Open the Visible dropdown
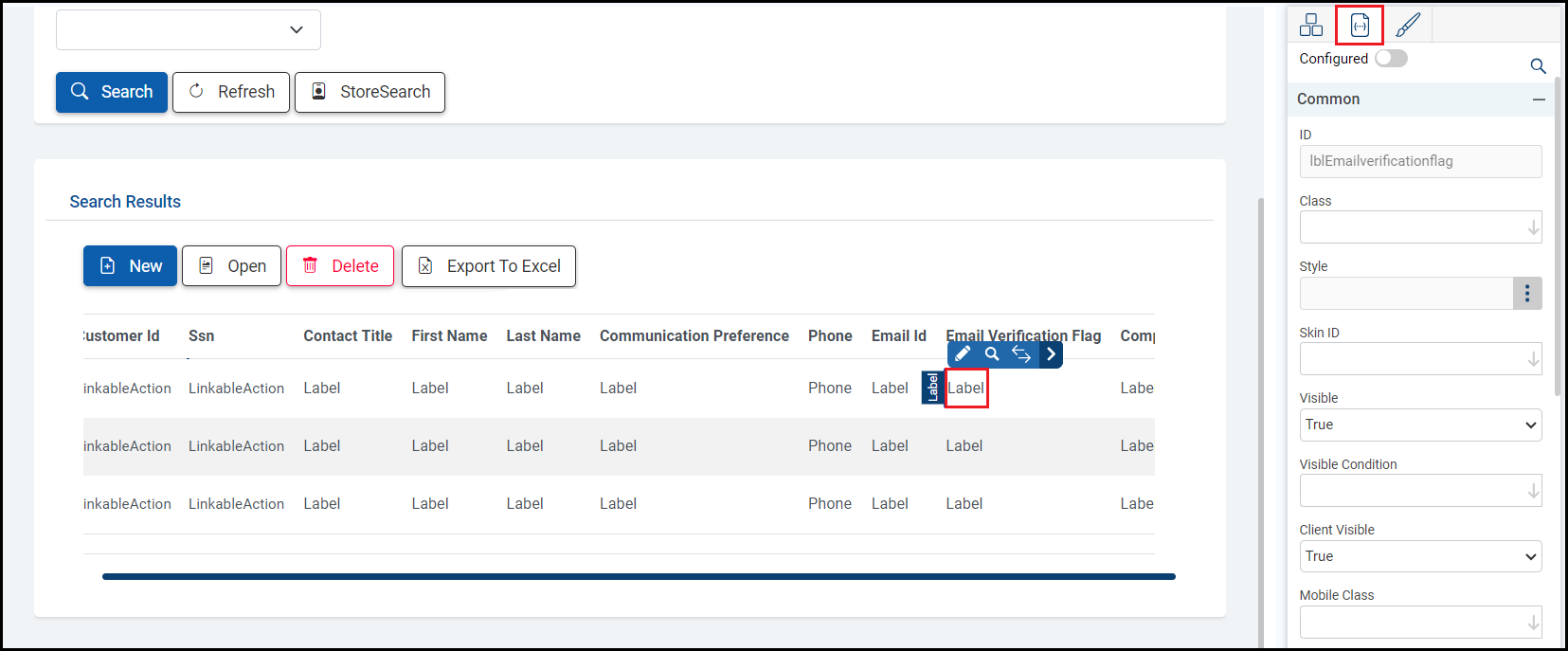The height and width of the screenshot is (651, 1568). click(1420, 425)
